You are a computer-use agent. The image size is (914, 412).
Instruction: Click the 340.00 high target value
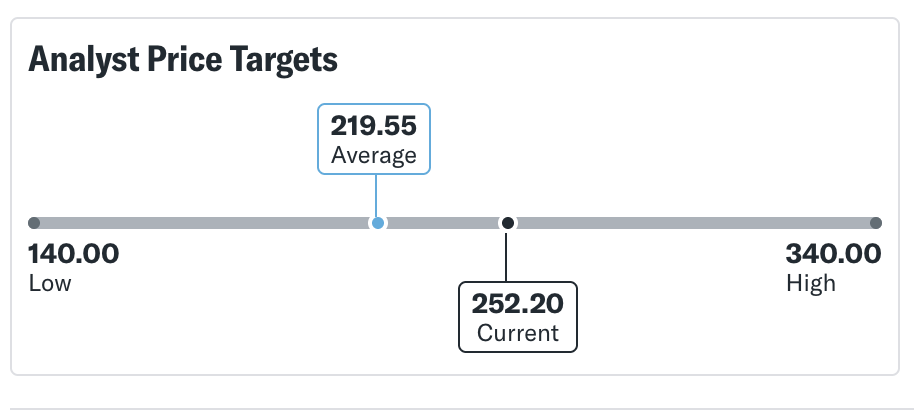point(833,254)
